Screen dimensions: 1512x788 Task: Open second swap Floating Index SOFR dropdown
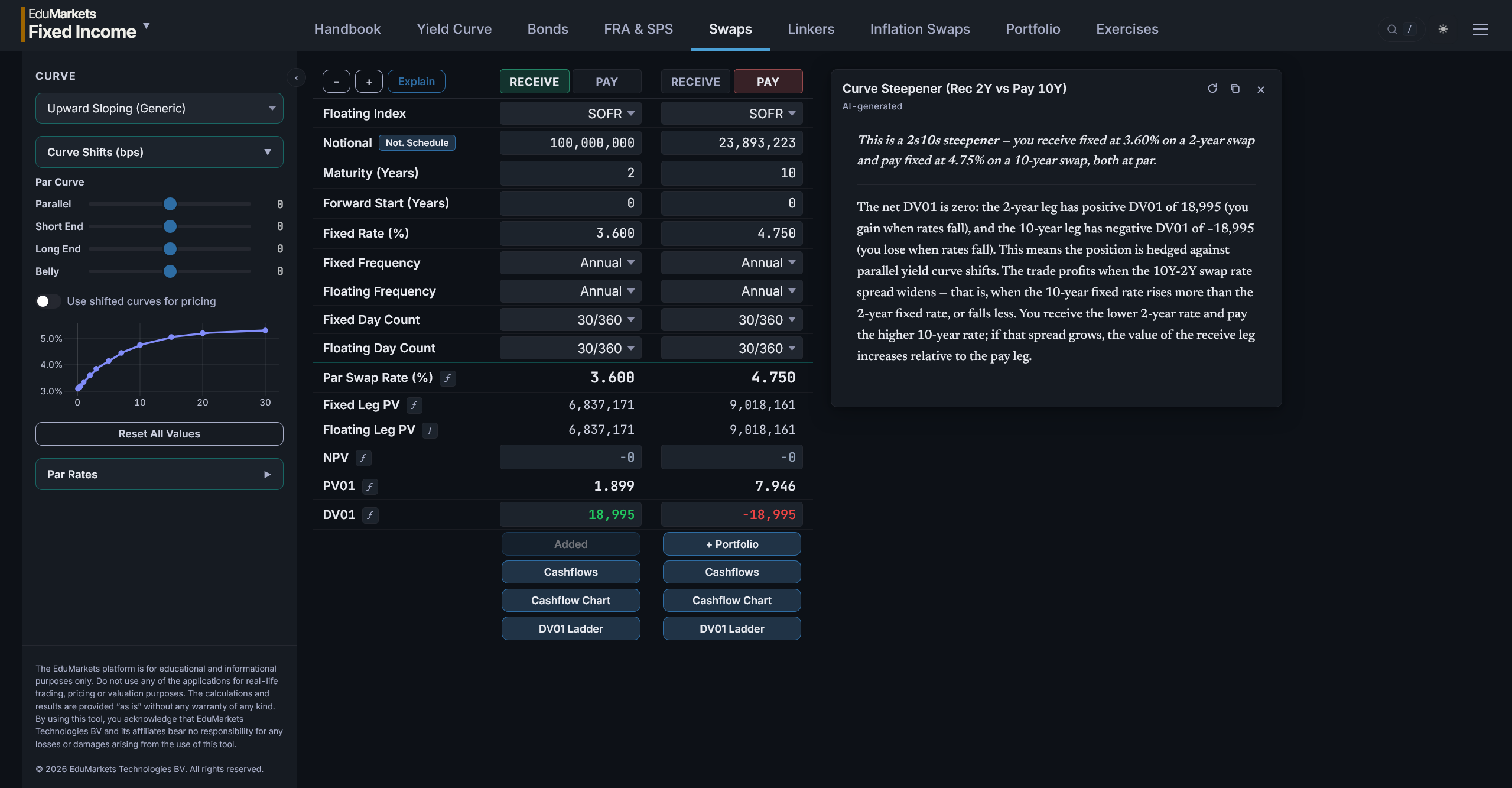(731, 114)
